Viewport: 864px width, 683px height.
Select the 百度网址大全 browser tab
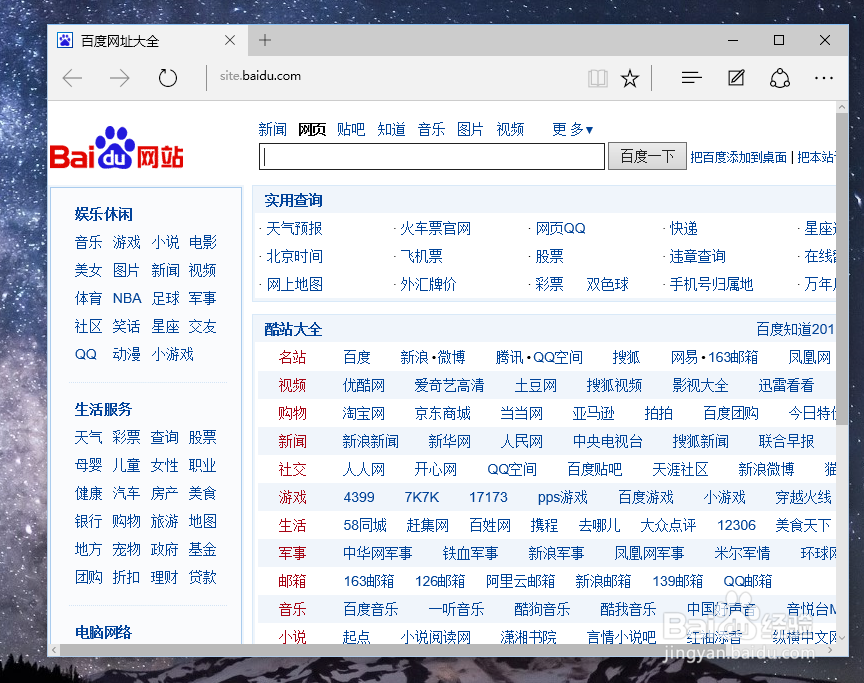click(x=148, y=40)
